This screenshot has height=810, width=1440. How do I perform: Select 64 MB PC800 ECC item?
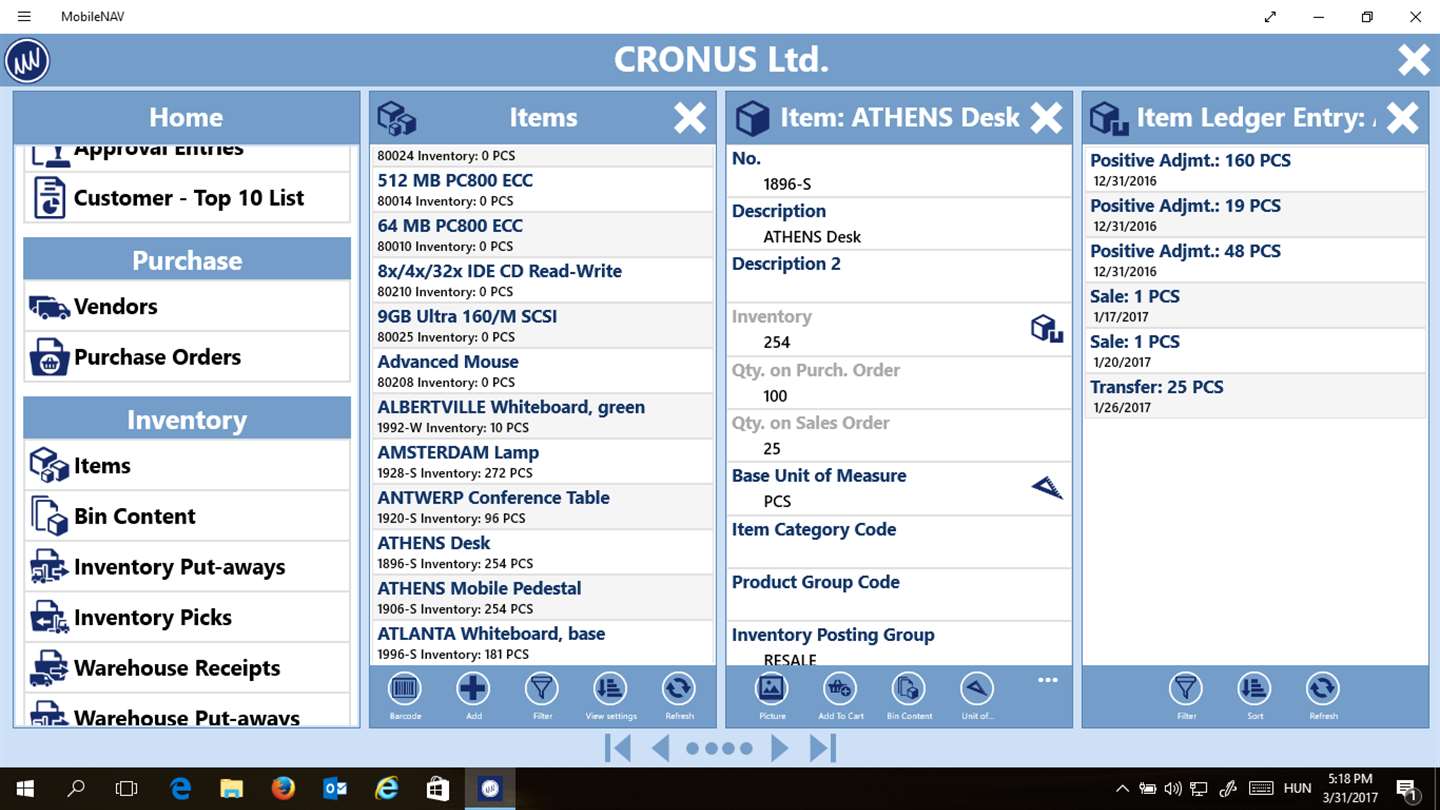pyautogui.click(x=543, y=235)
